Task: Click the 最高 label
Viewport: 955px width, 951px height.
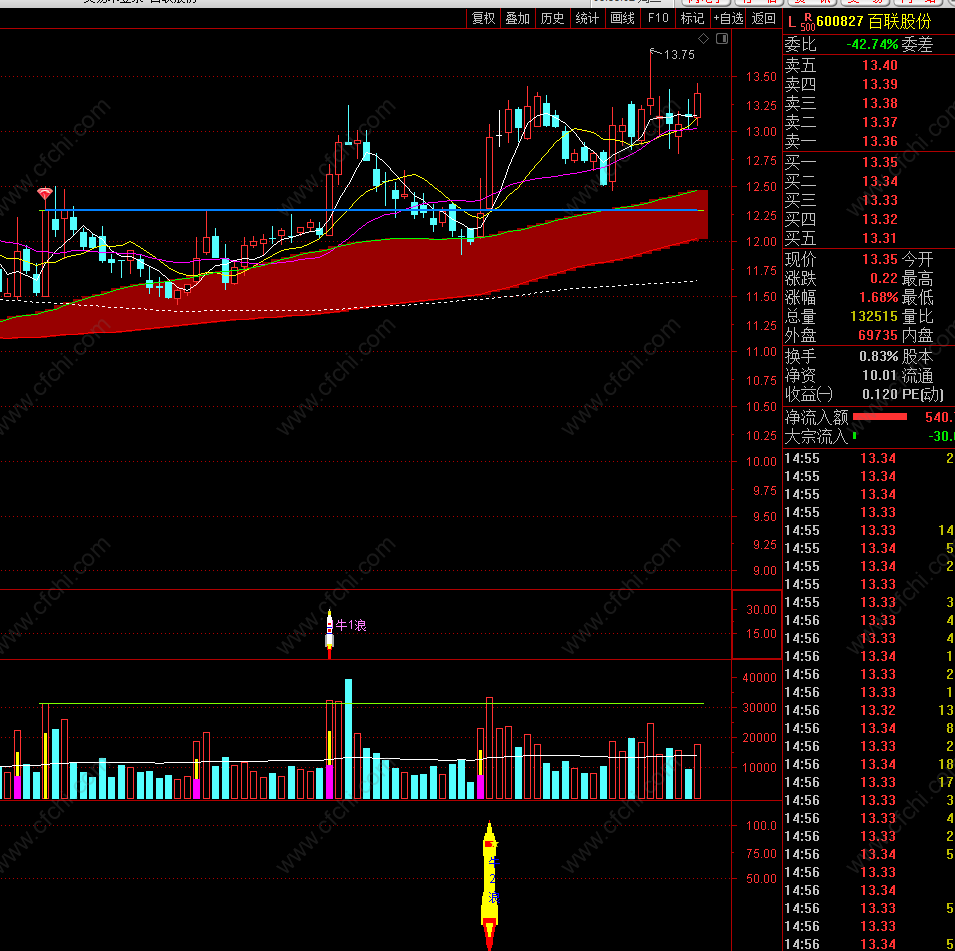Action: 917,278
